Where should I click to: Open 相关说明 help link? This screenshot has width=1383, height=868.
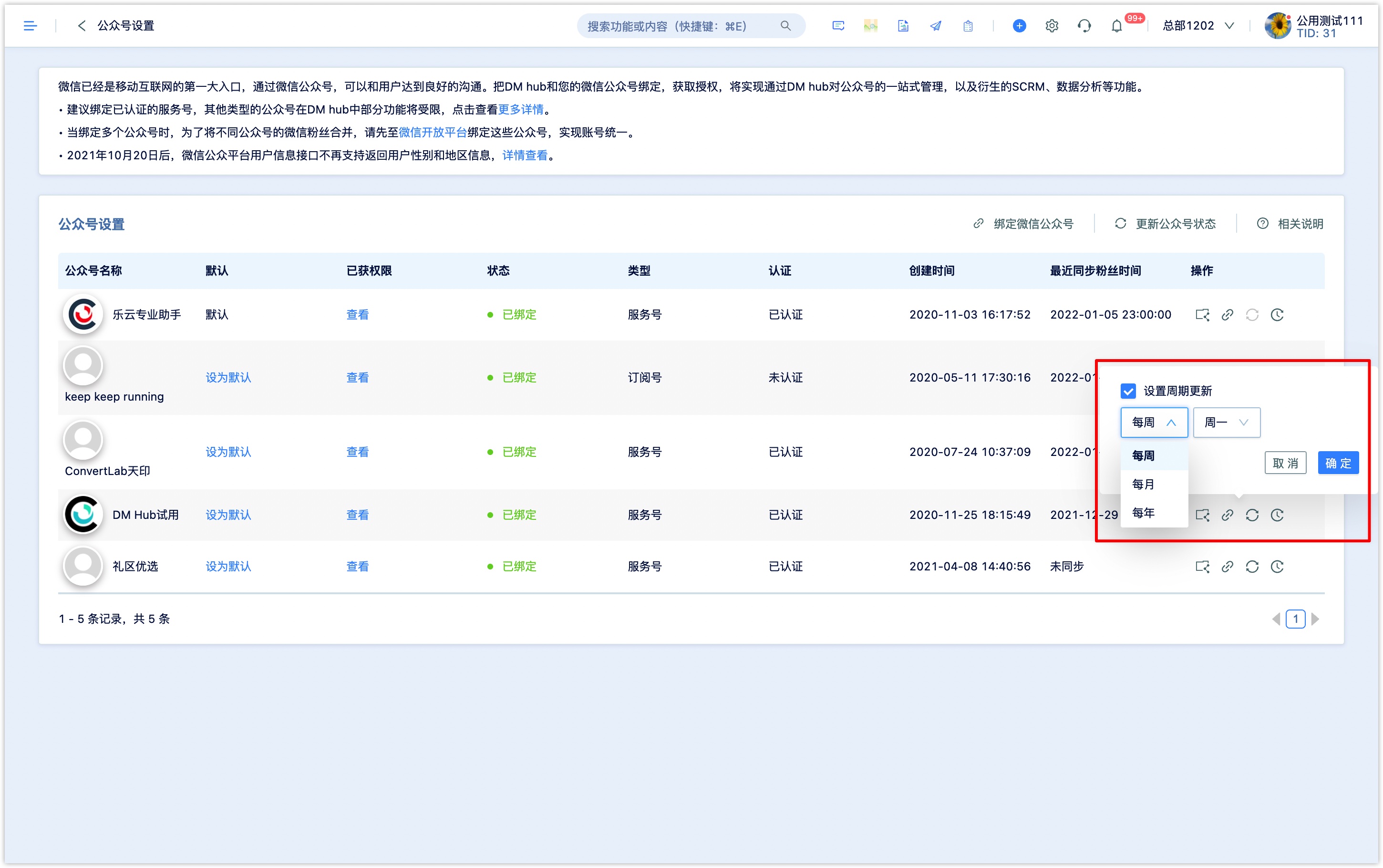point(1290,224)
